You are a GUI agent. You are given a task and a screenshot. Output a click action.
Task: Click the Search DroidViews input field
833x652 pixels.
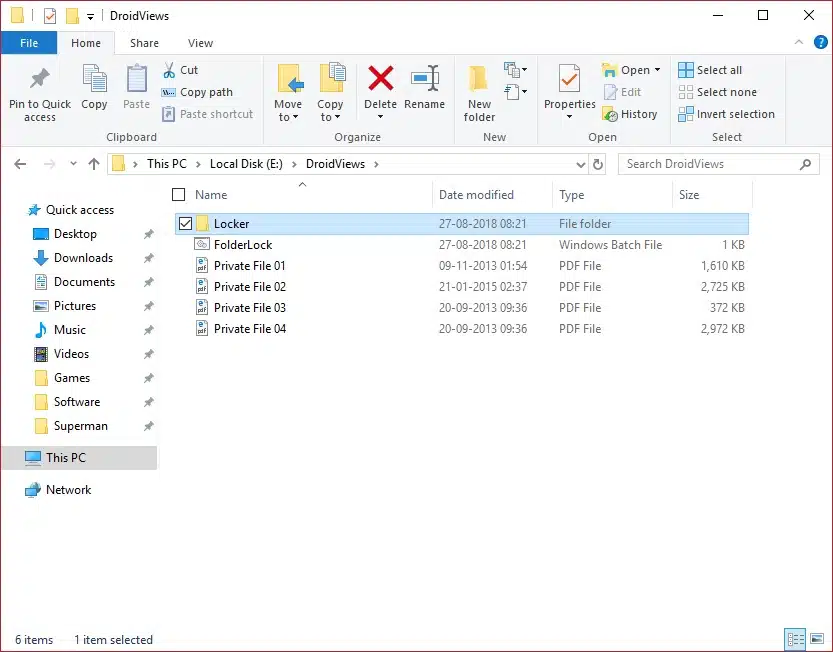[710, 164]
